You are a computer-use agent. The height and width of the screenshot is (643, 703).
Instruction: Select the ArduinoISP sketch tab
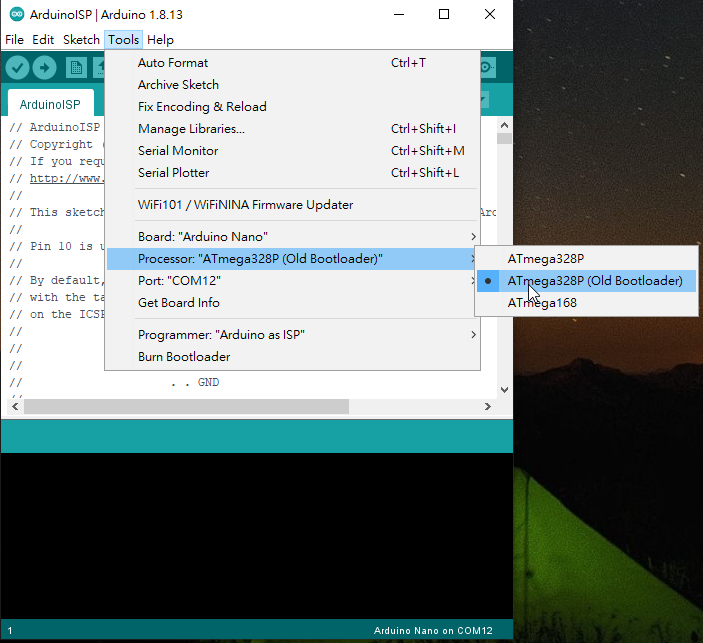pos(50,104)
